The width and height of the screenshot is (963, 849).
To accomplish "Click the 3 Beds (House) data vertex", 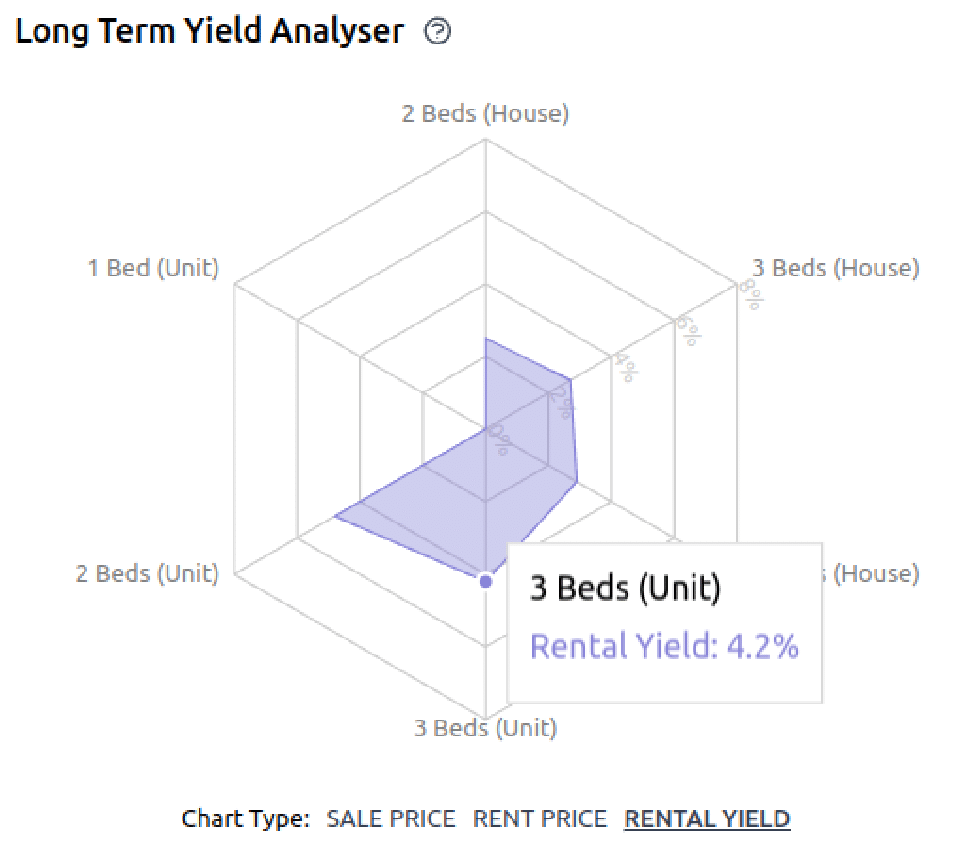I will tap(571, 380).
